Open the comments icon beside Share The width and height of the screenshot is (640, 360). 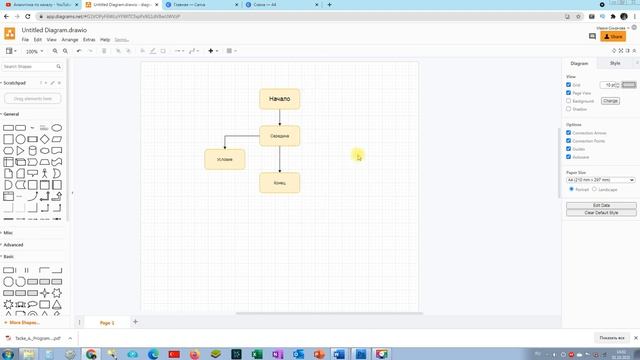tap(592, 36)
